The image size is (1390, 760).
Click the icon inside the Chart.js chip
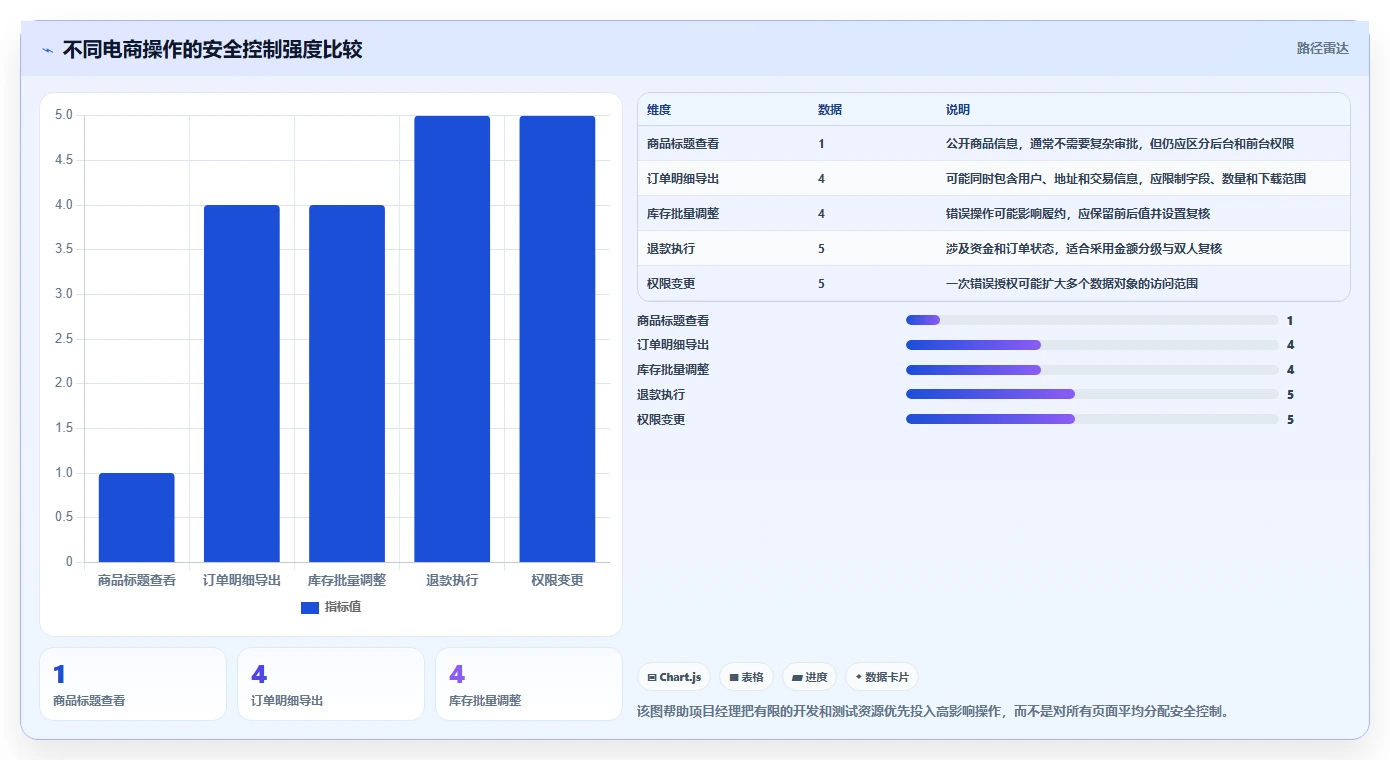pyautogui.click(x=652, y=678)
